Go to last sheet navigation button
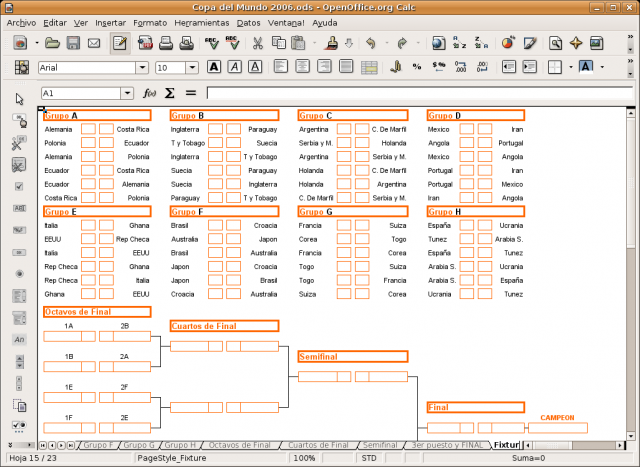 coord(71,445)
